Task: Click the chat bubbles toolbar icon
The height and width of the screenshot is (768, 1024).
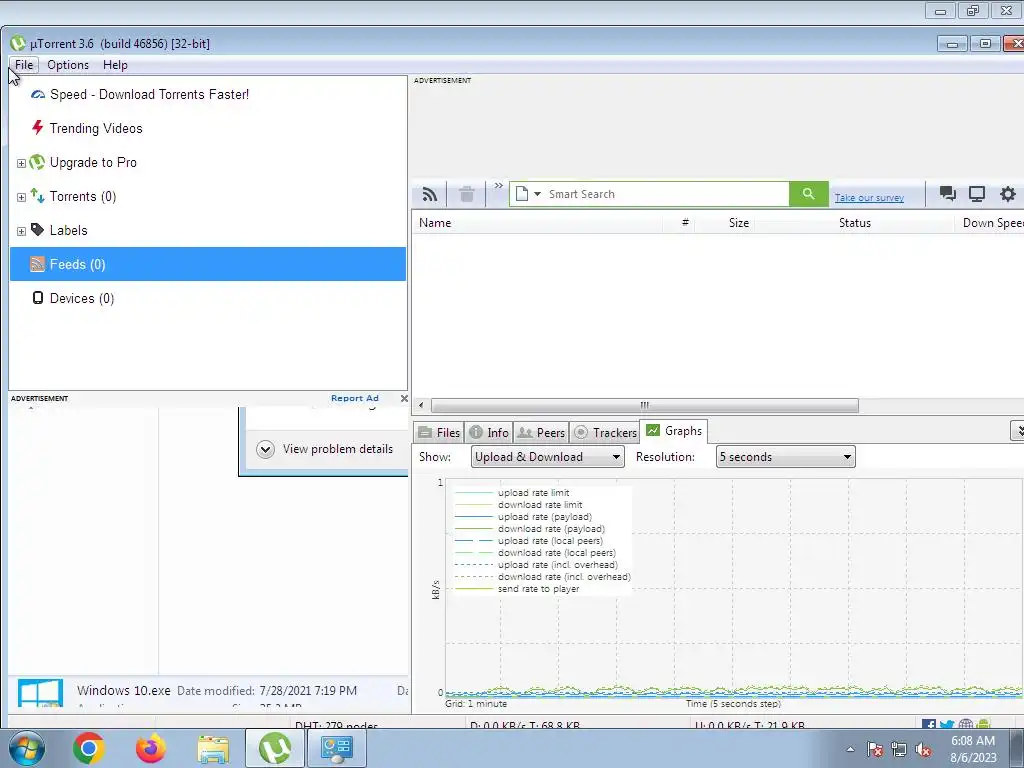Action: 948,193
